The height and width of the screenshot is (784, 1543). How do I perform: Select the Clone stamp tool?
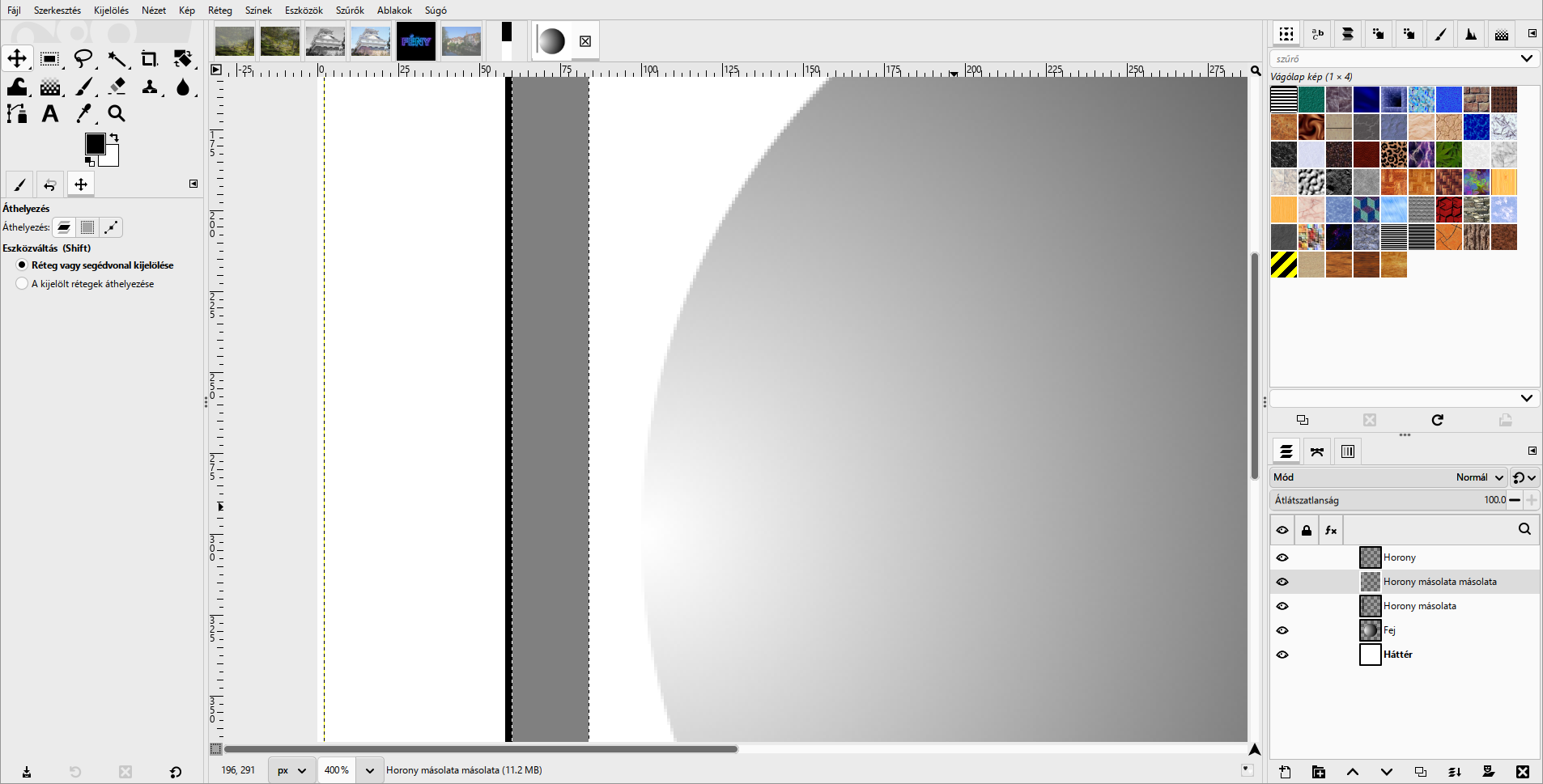point(150,87)
